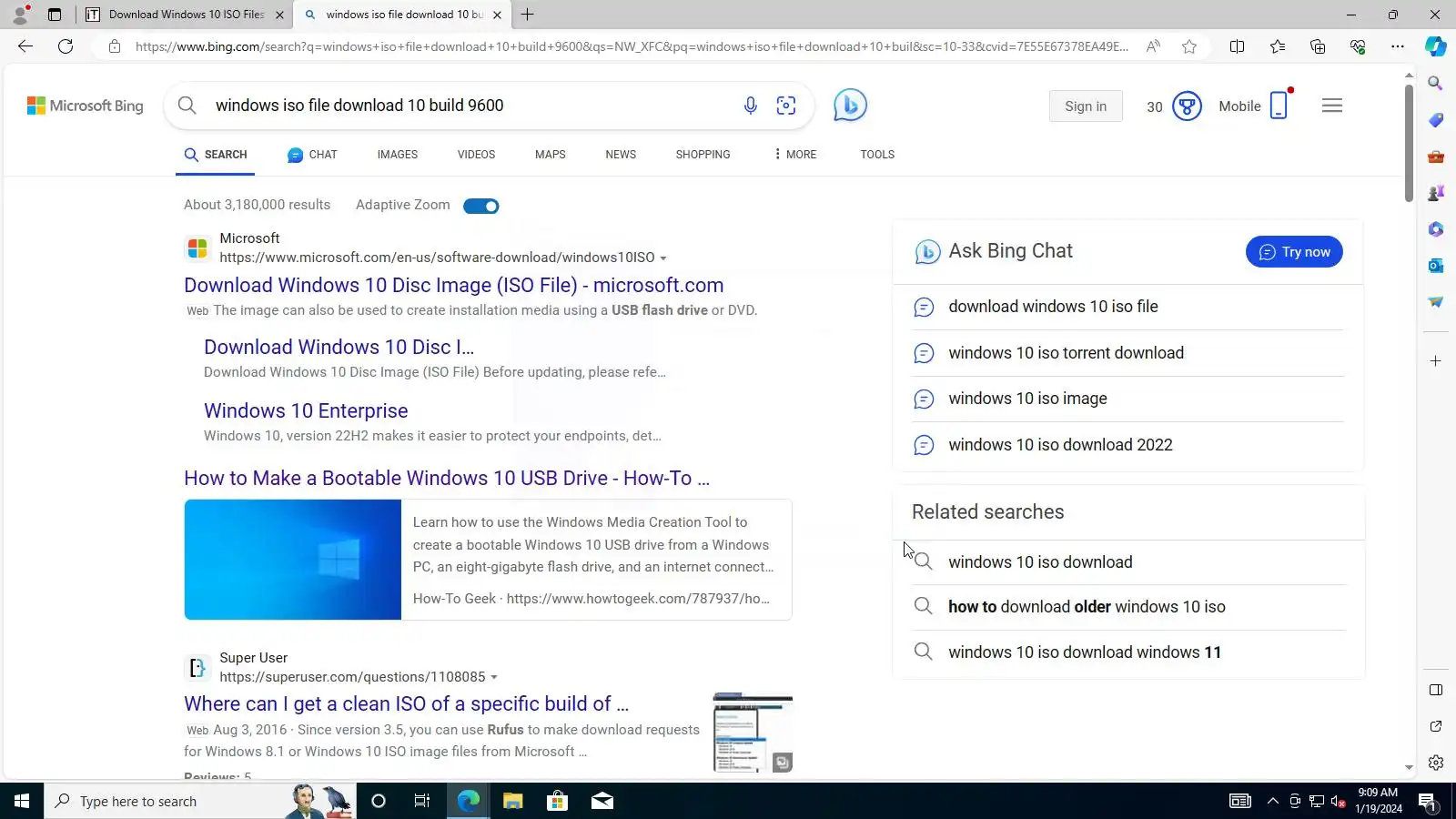Open the Super User clean ISO result
Screen dimensions: 1456x819
click(406, 703)
